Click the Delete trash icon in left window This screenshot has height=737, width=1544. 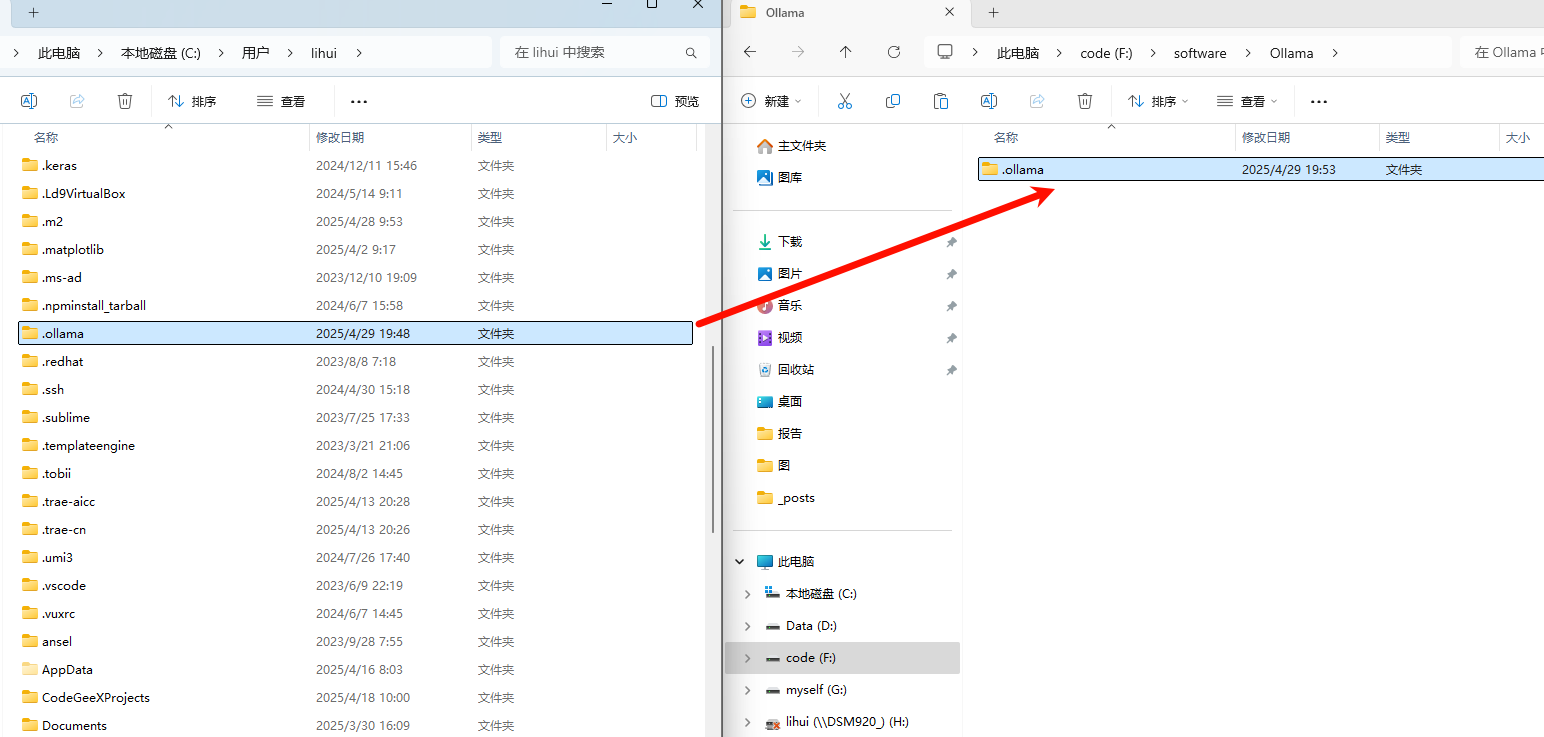[x=125, y=101]
